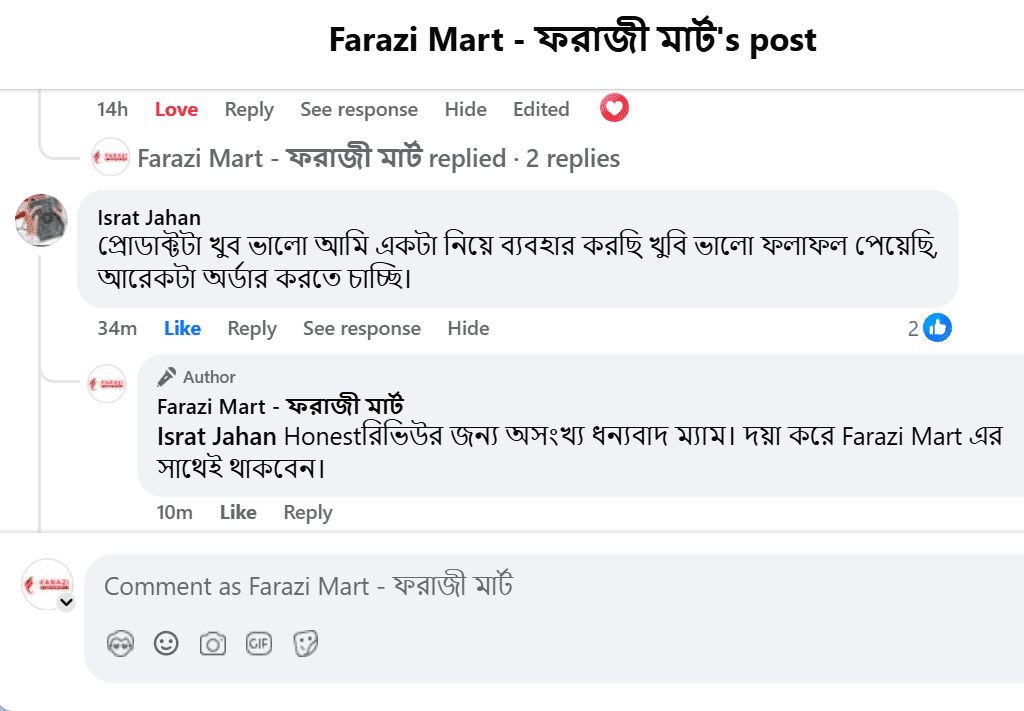Screen dimensions: 1024x711
Task: Toggle Like on Israt Jahan's comment
Action: (182, 328)
